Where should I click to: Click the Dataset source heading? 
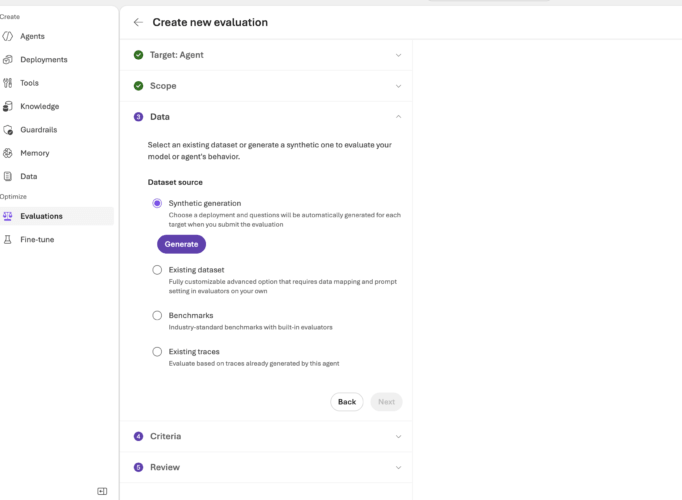tap(175, 182)
